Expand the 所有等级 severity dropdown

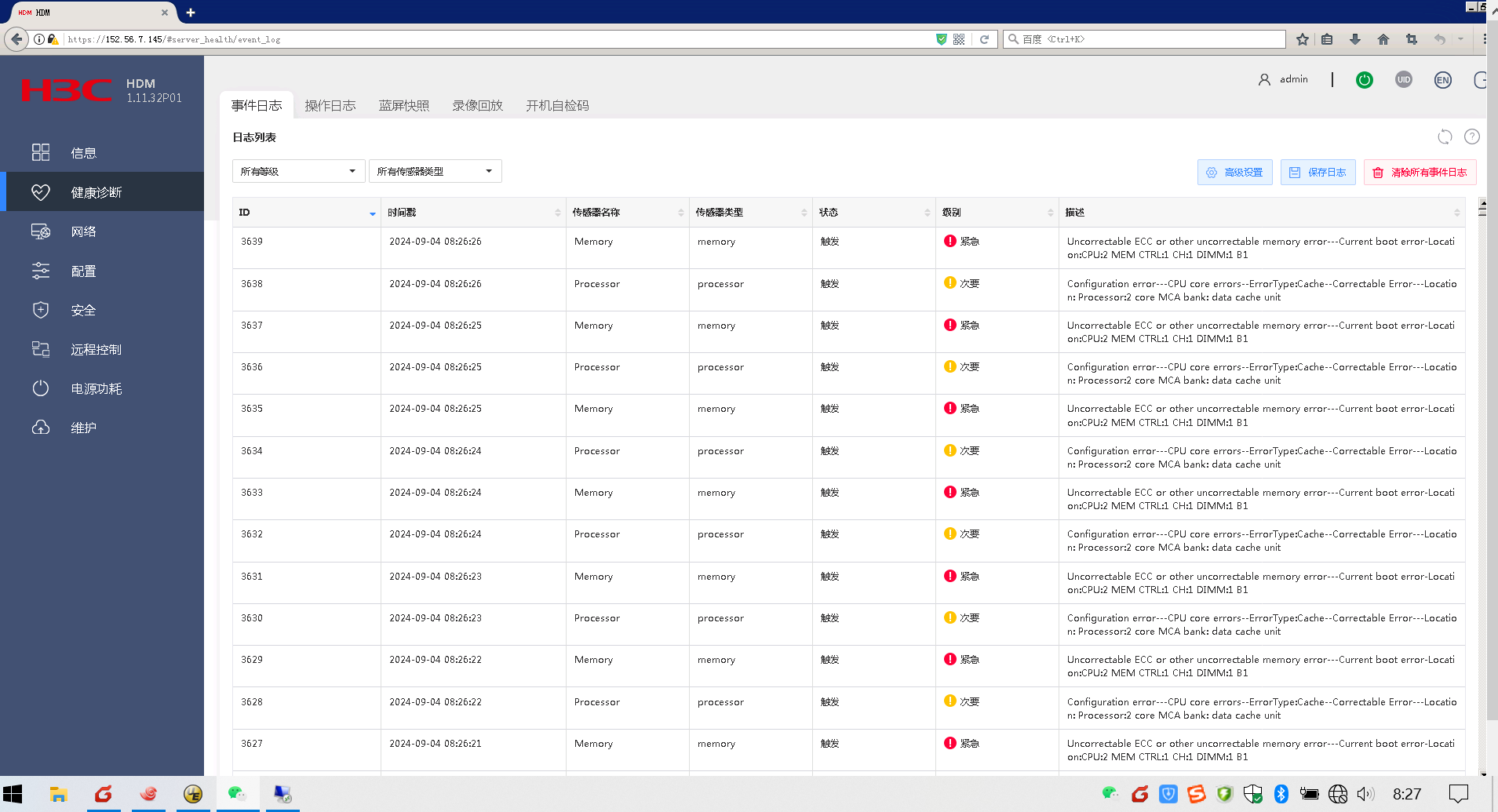point(298,171)
